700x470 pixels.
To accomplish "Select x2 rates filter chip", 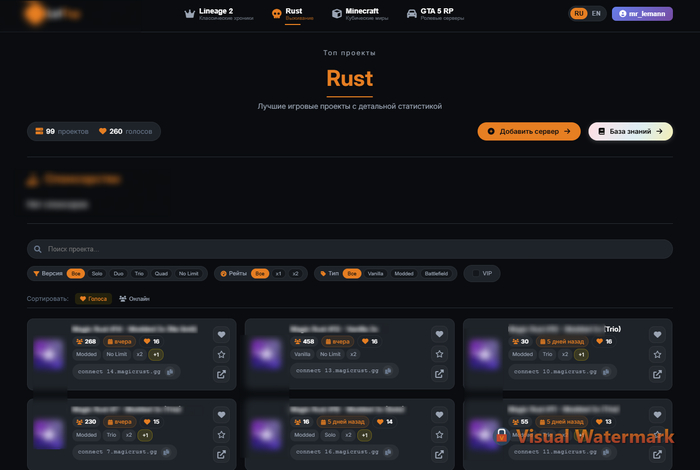I will 295,274.
